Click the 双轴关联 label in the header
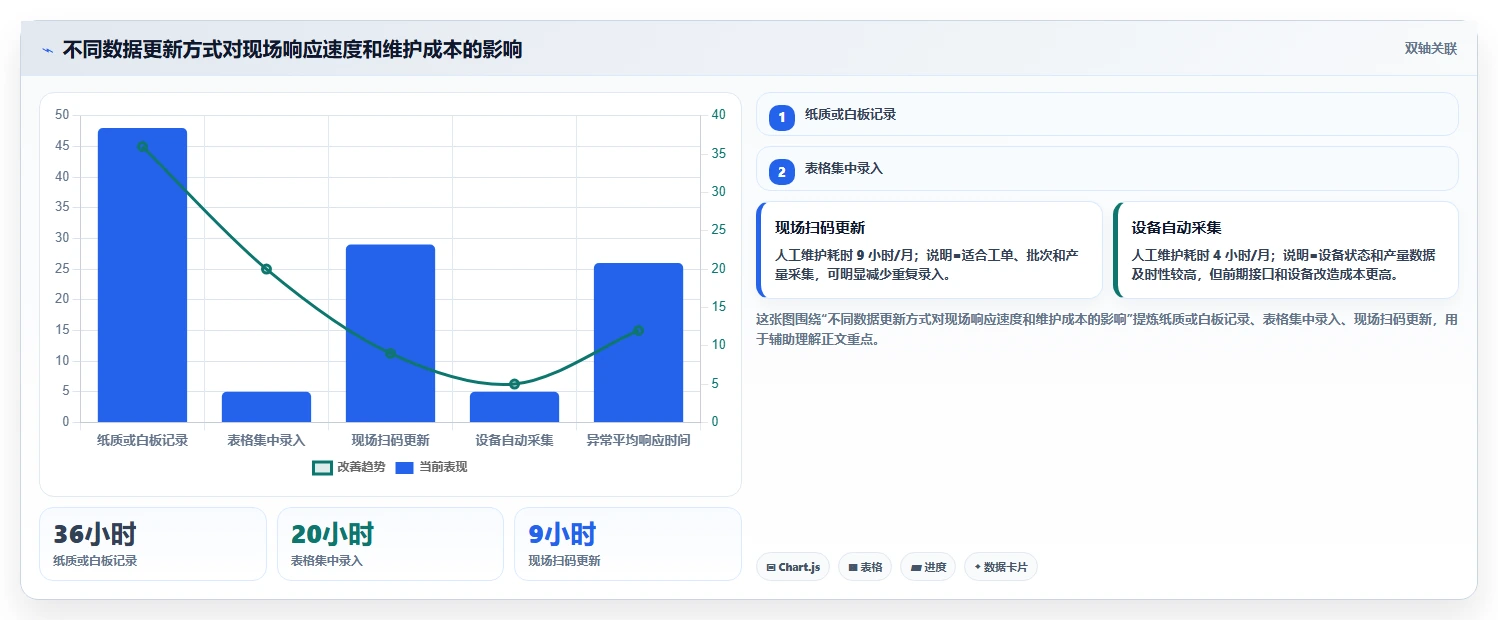Screen dimensions: 1498x620 pos(1430,49)
